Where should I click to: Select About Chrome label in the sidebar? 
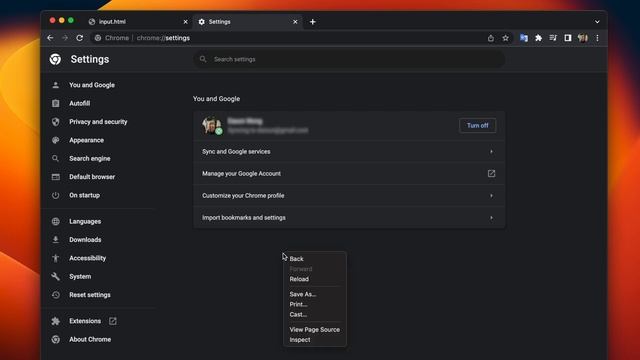coord(90,339)
